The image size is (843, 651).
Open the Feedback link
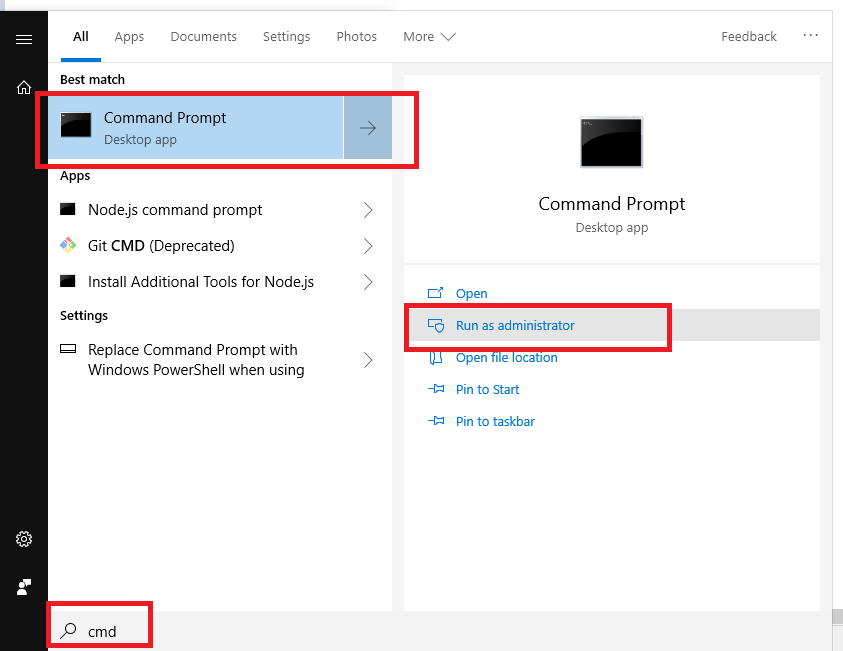748,36
